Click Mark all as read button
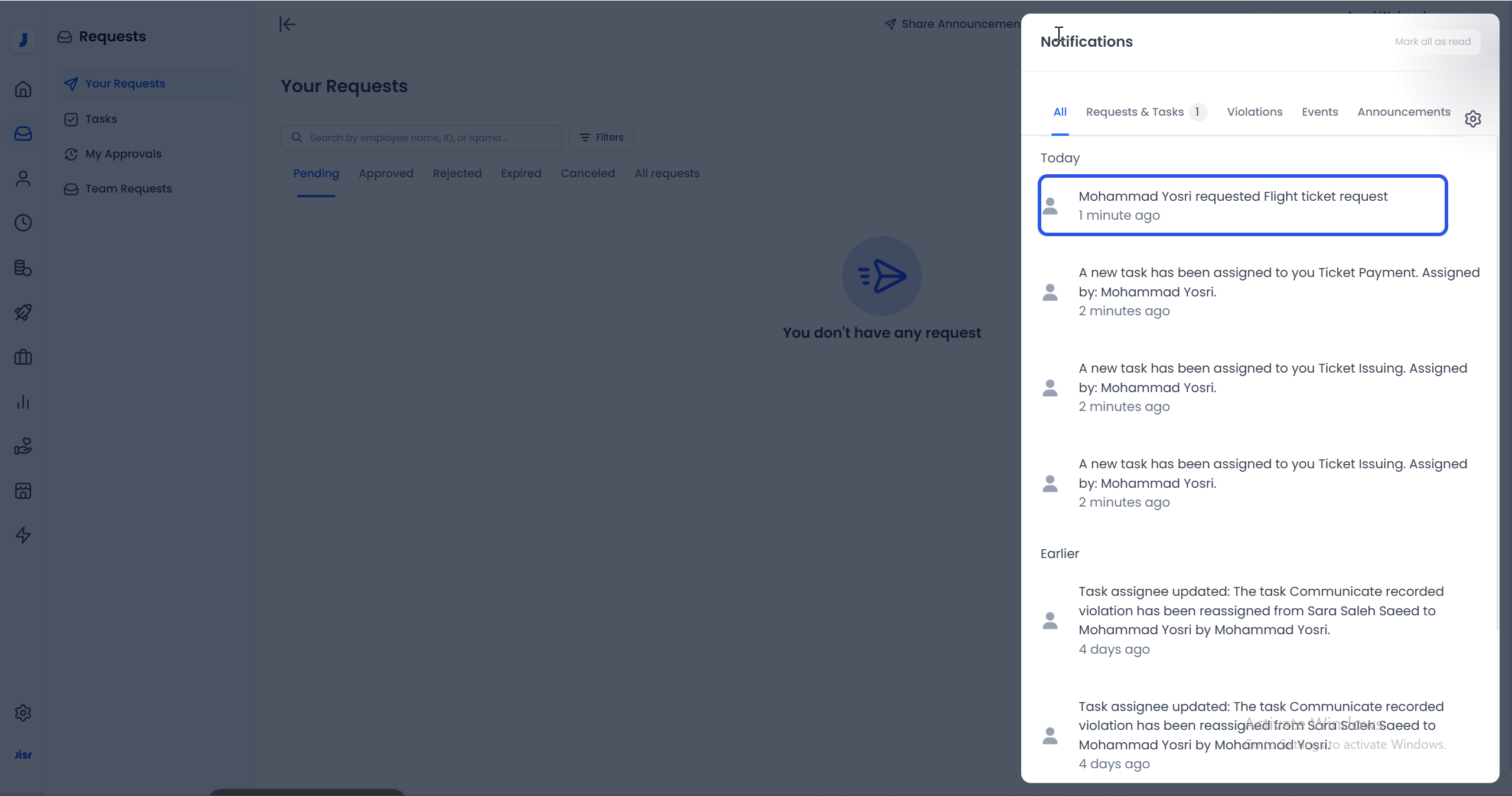 1432,42
